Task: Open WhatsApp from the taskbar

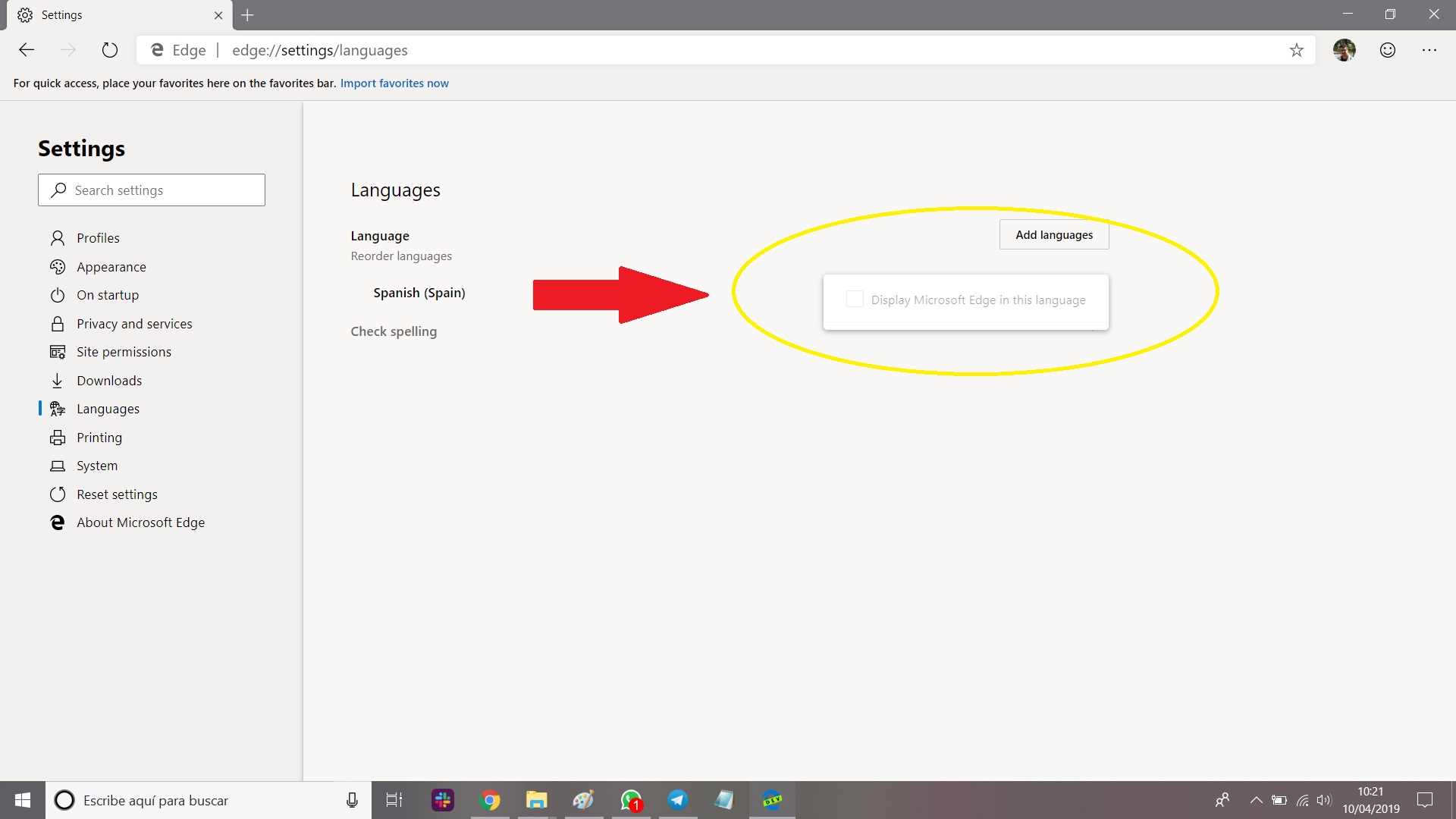Action: 631,800
